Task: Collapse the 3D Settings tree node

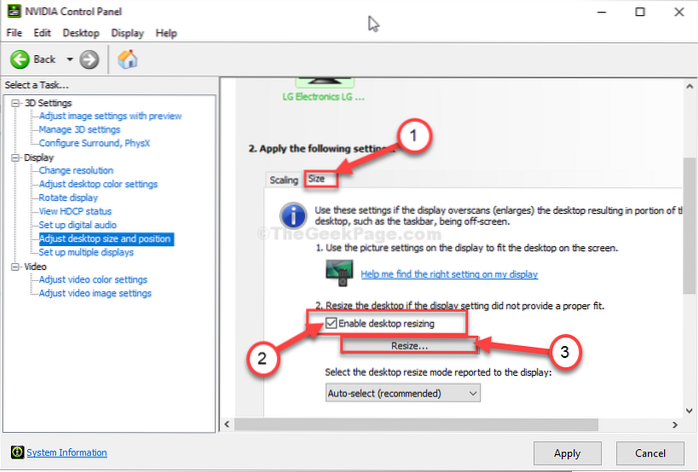Action: tap(16, 103)
